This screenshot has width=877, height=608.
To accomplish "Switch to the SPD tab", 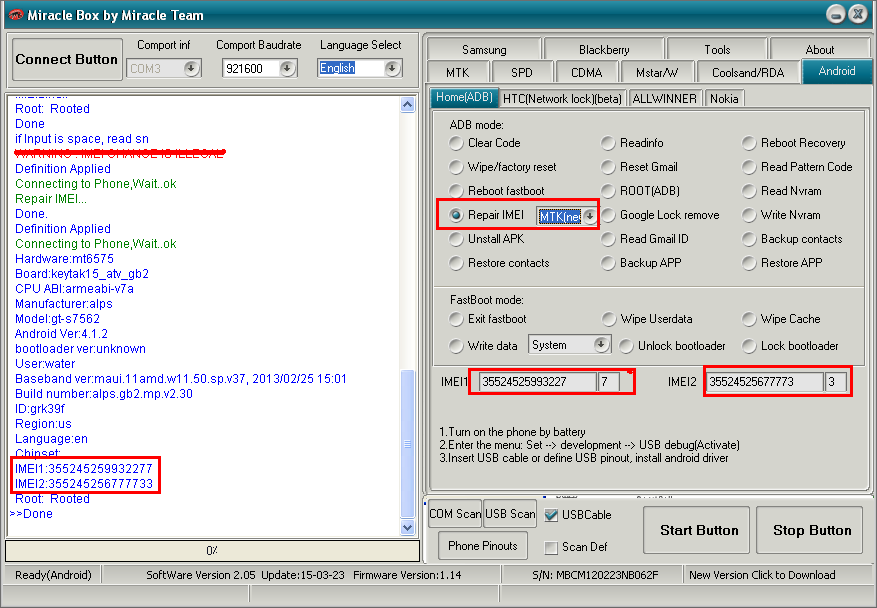I will coord(521,72).
